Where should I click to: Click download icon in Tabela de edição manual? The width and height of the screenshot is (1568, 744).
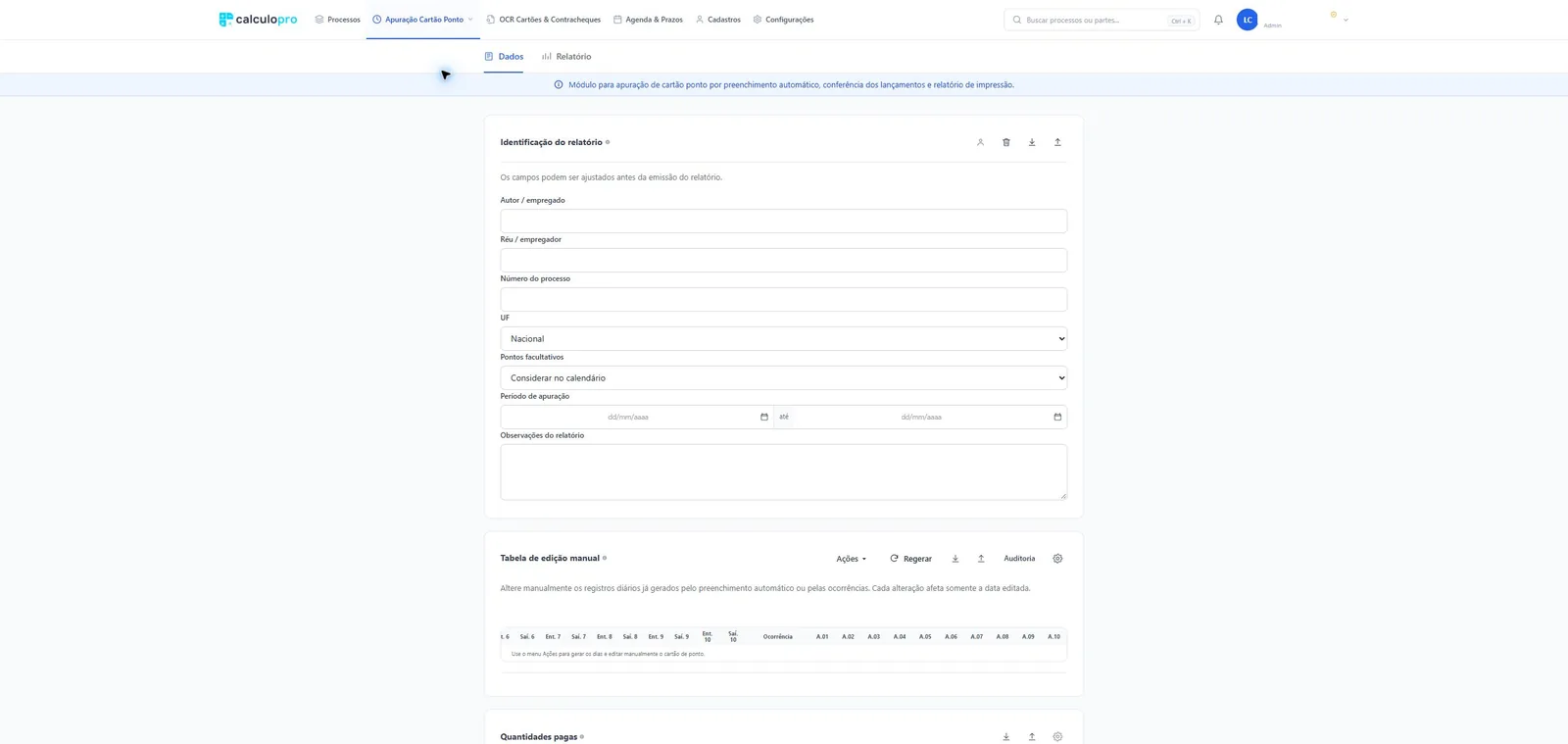[x=955, y=559]
